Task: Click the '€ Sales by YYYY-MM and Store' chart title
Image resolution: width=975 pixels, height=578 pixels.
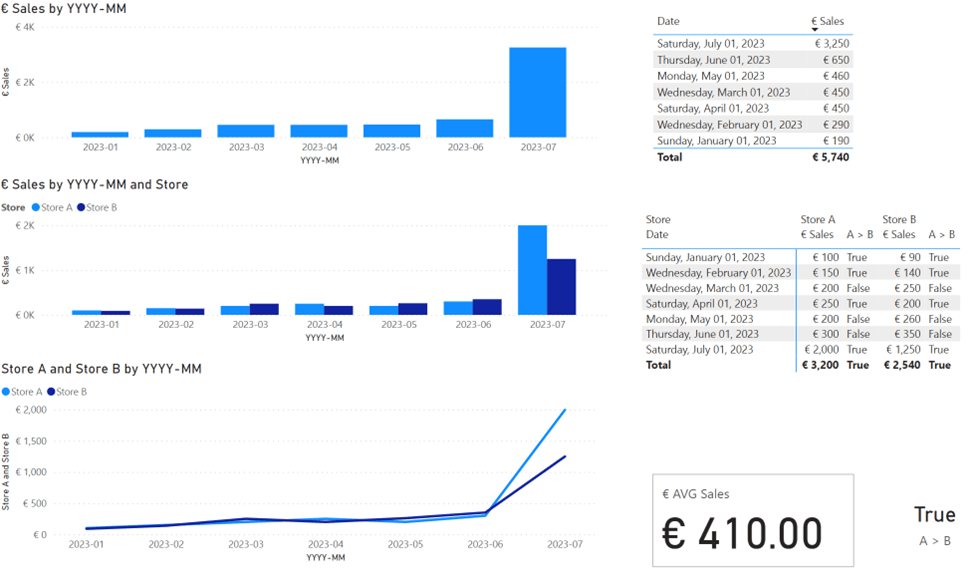Action: coord(95,184)
